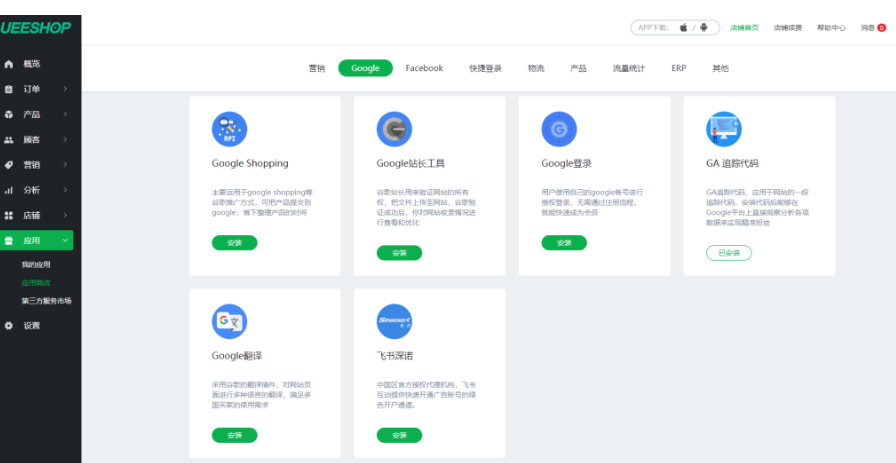Install the Google翻译 app
This screenshot has width=896, height=463.
point(235,436)
